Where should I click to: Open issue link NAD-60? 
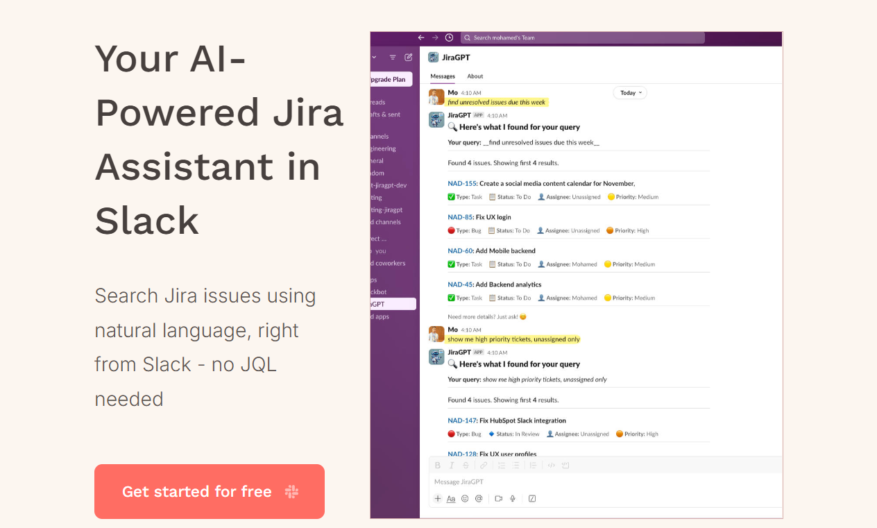coord(460,251)
